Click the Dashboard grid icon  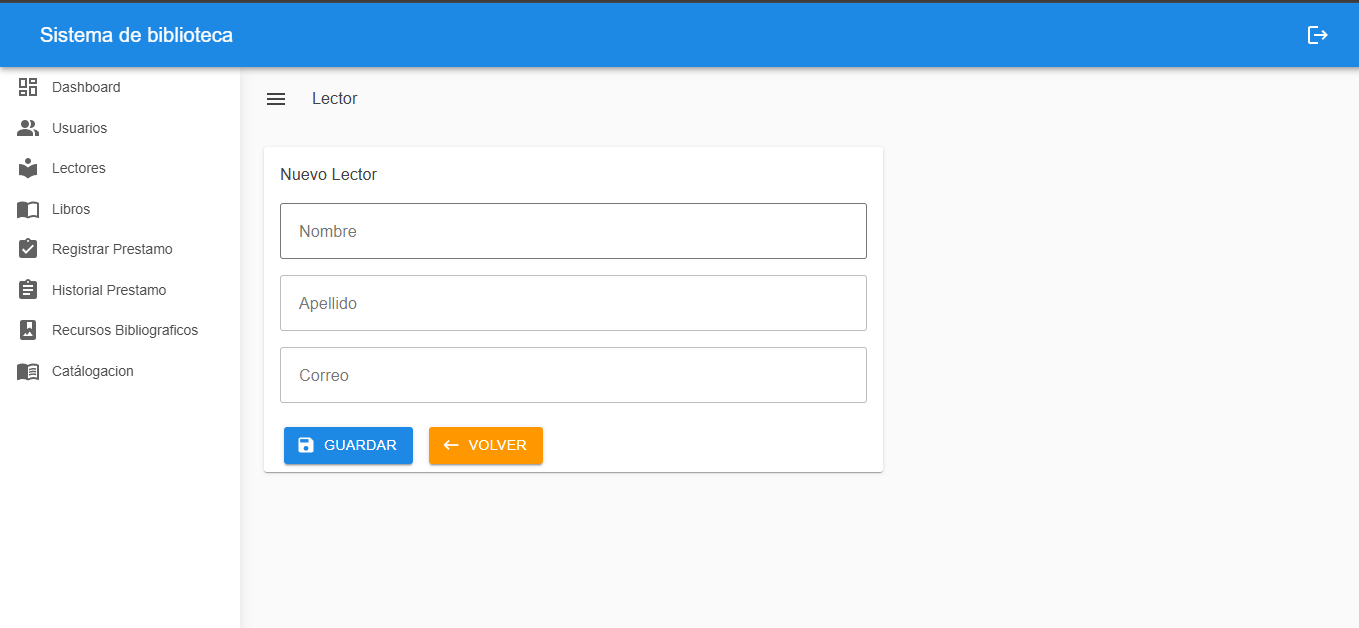pyautogui.click(x=28, y=87)
